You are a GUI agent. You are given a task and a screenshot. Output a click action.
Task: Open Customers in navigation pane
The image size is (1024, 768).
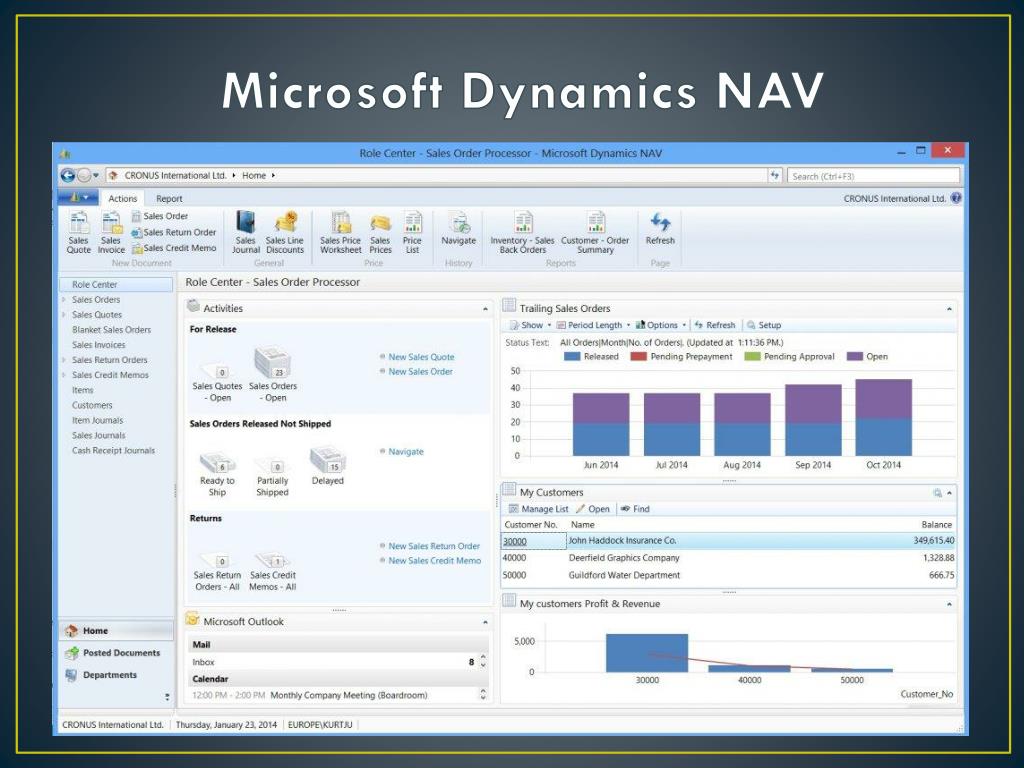point(91,406)
